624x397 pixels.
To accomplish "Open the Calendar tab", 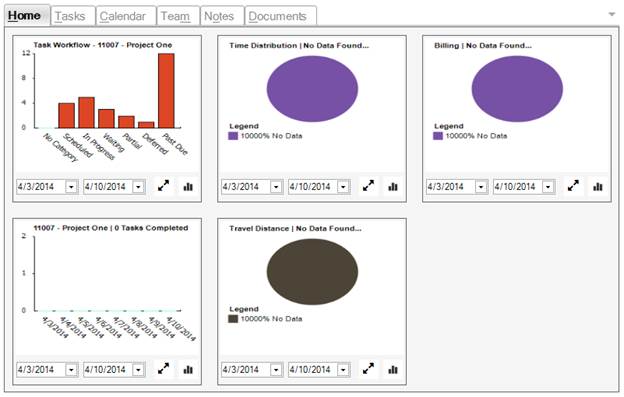I will pos(126,16).
